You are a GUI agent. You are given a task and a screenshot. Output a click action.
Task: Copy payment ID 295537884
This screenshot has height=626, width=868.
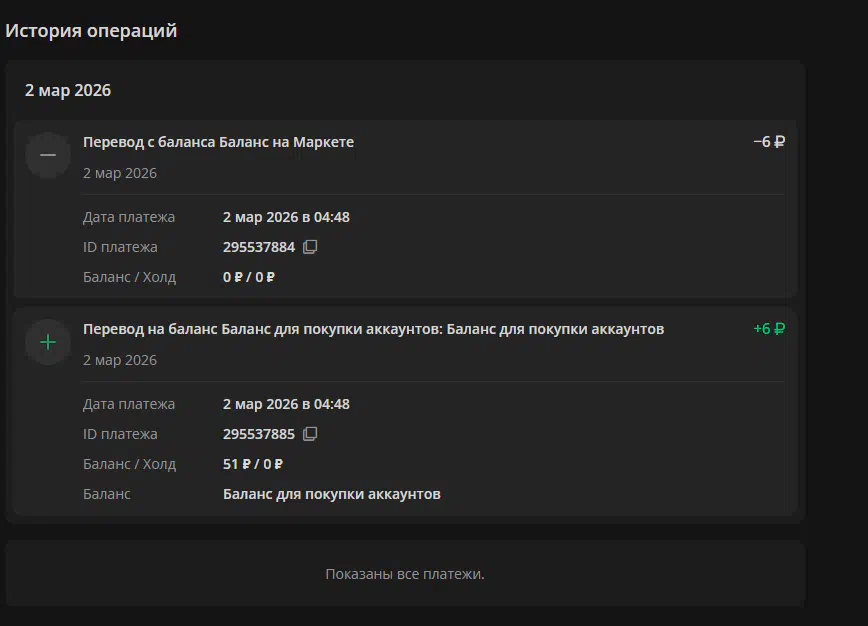tap(310, 247)
